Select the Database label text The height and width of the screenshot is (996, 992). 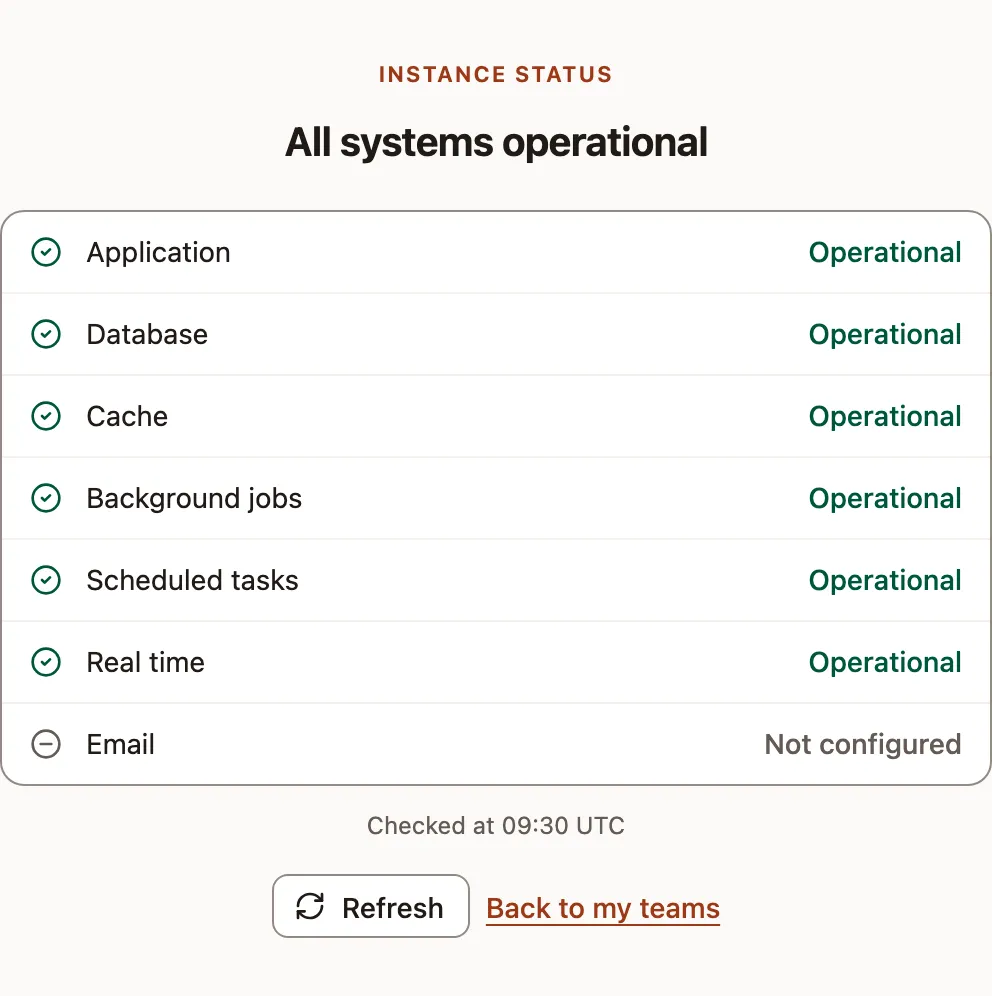(x=147, y=334)
